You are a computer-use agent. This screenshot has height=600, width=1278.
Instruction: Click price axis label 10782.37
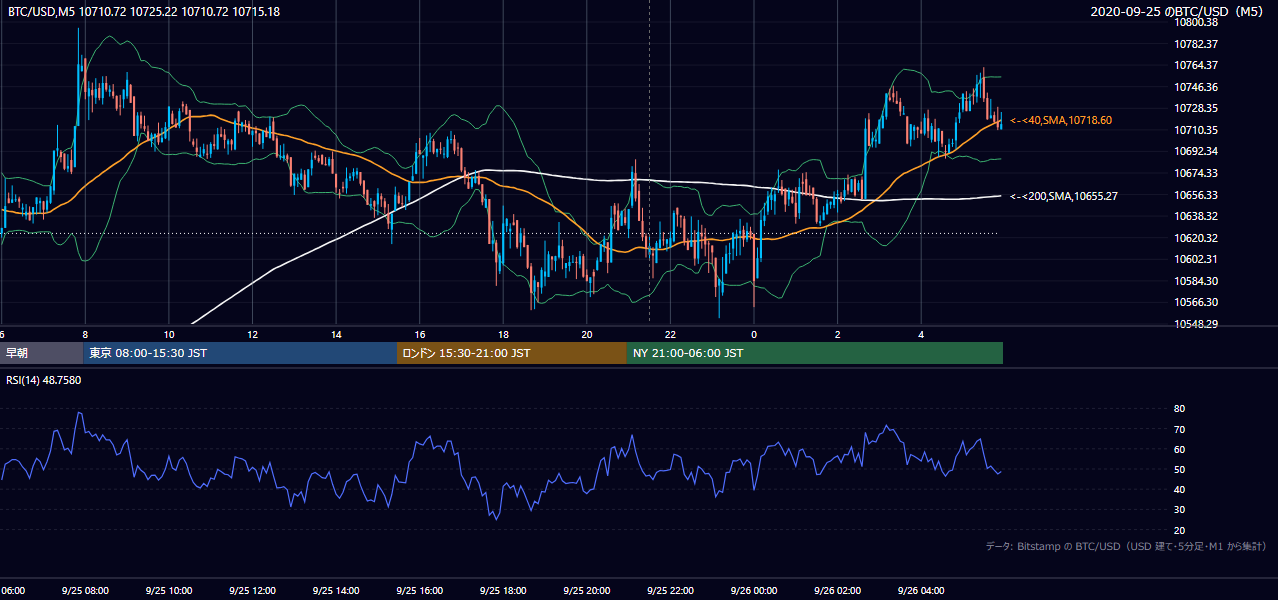tap(1196, 44)
